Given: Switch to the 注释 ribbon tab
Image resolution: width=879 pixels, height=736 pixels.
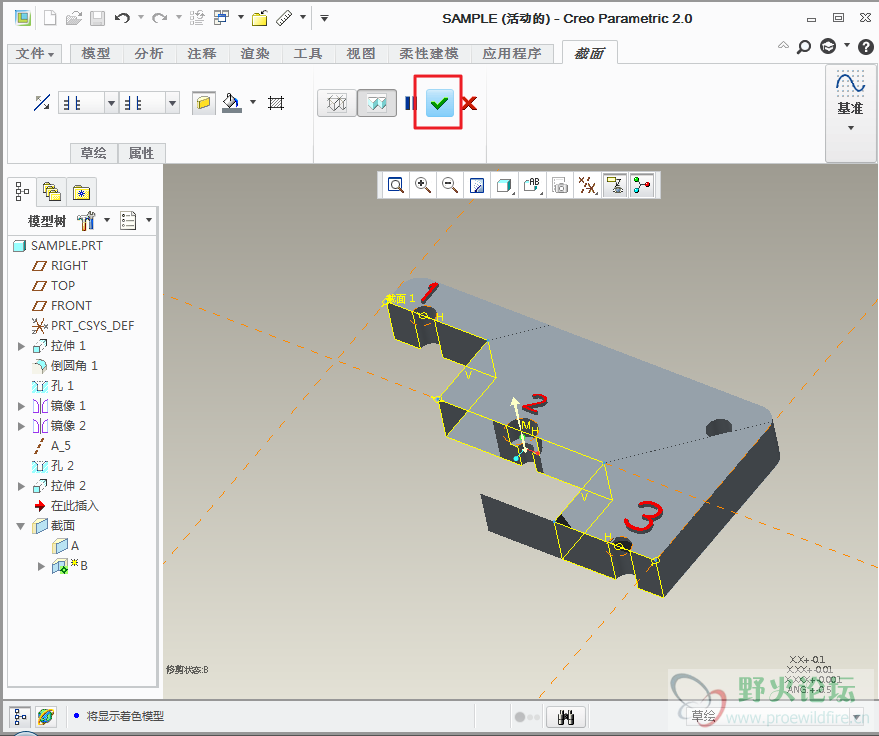Looking at the screenshot, I should click(x=202, y=53).
